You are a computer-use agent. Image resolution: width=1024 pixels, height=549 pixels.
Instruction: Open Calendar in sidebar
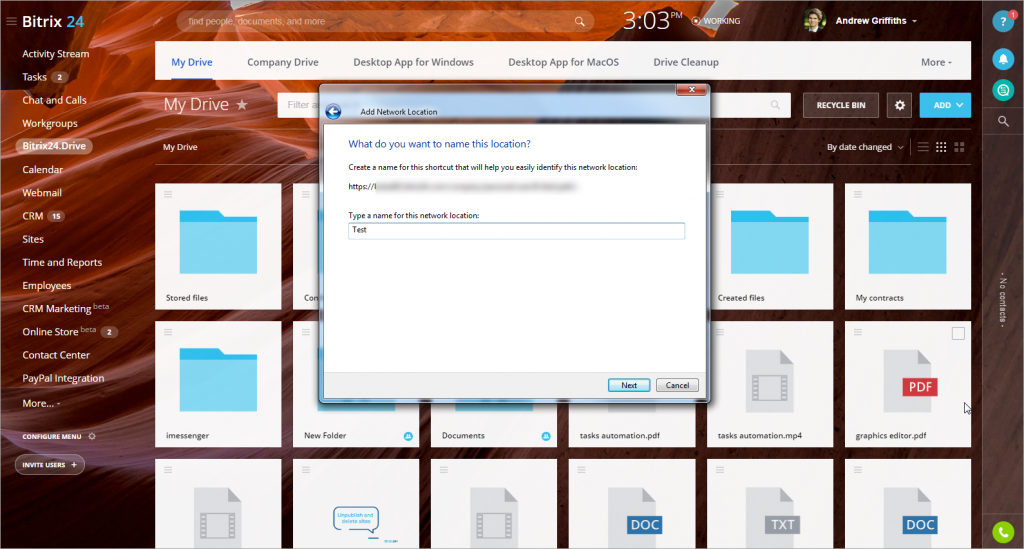42,170
